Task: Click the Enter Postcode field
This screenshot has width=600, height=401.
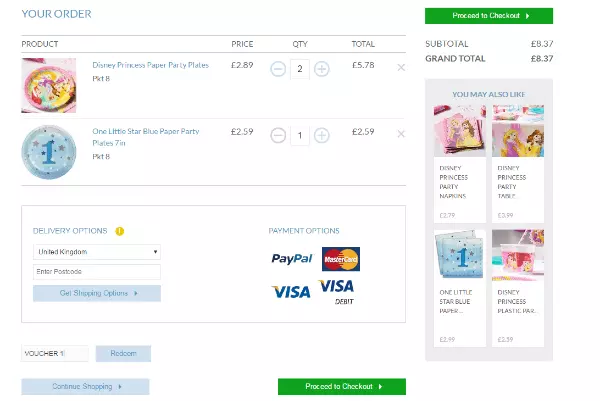Action: point(97,272)
